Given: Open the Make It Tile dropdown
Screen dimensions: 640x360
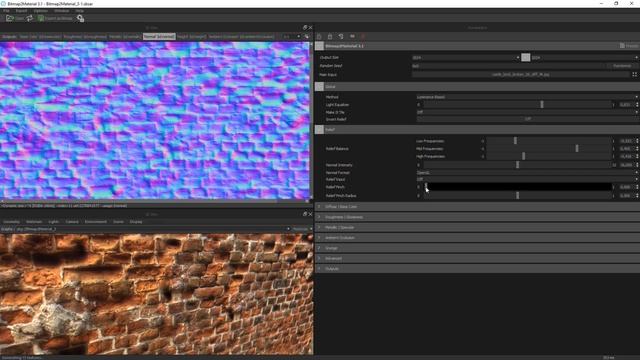Looking at the screenshot, I should [x=527, y=112].
